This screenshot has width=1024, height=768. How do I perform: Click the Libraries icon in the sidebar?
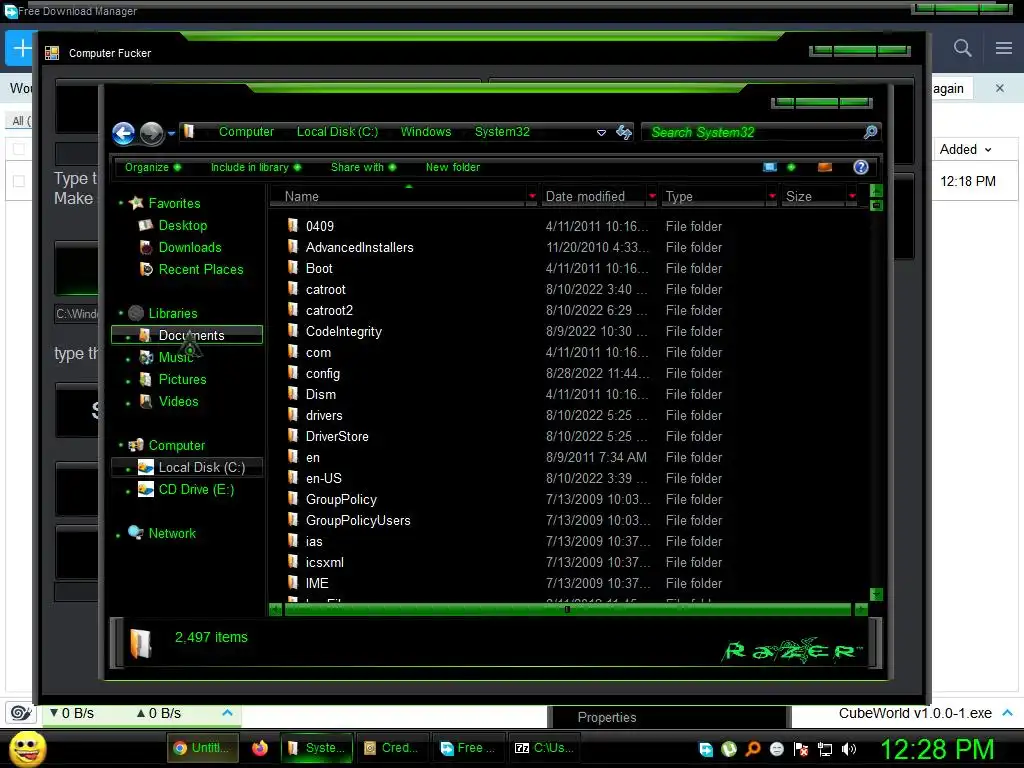tap(136, 313)
